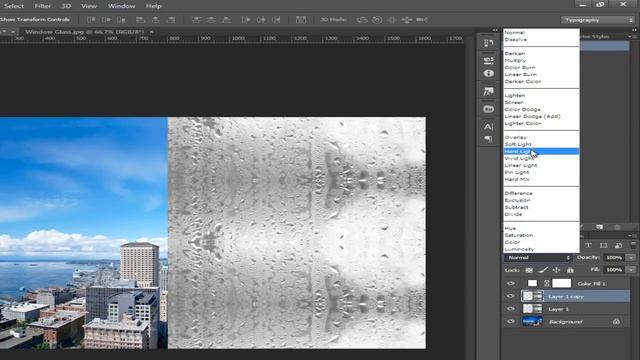Click the Distribute bottom edges icon
This screenshot has width=640, height=360.
coord(227,20)
